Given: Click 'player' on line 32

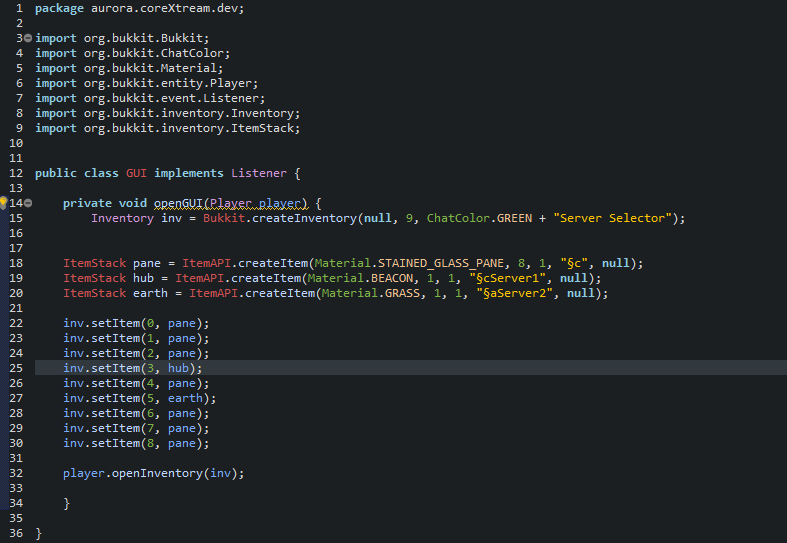Looking at the screenshot, I should (84, 474).
